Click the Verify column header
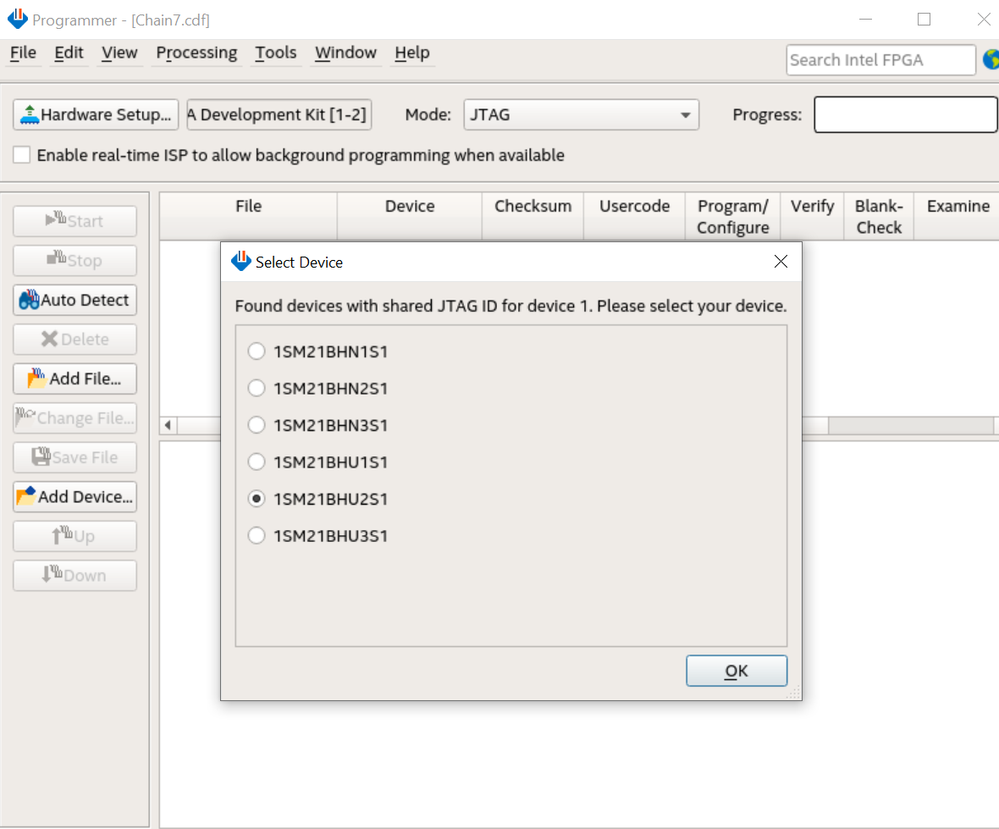The image size is (999, 829). [x=812, y=217]
